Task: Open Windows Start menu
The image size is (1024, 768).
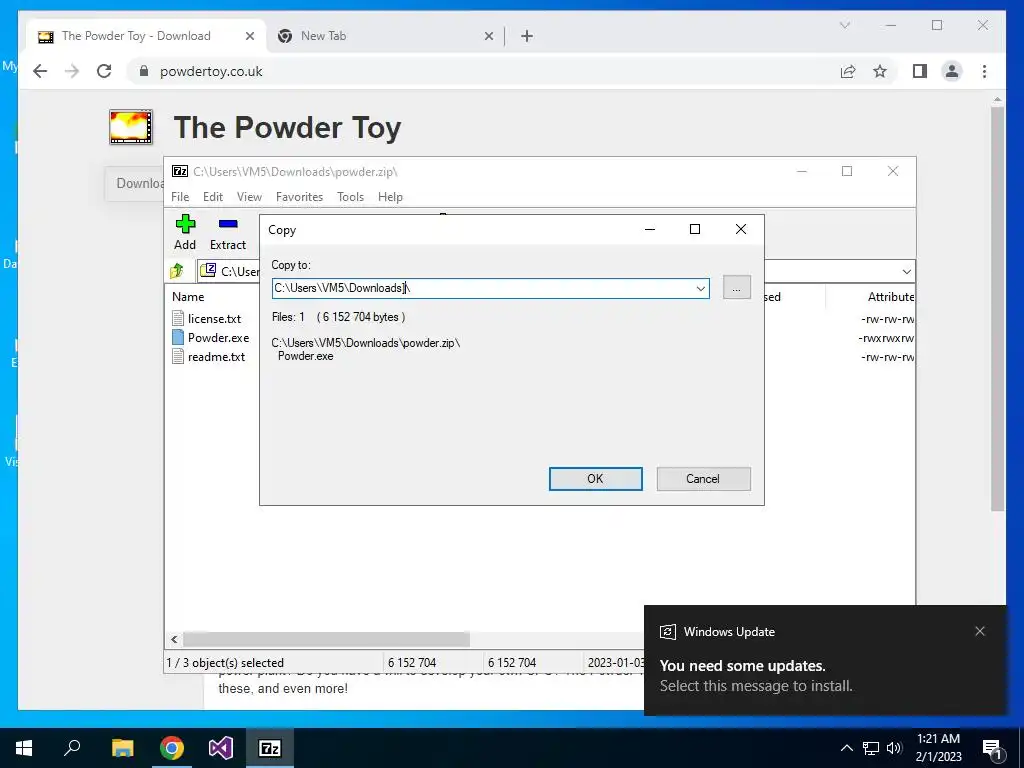Action: (24, 748)
